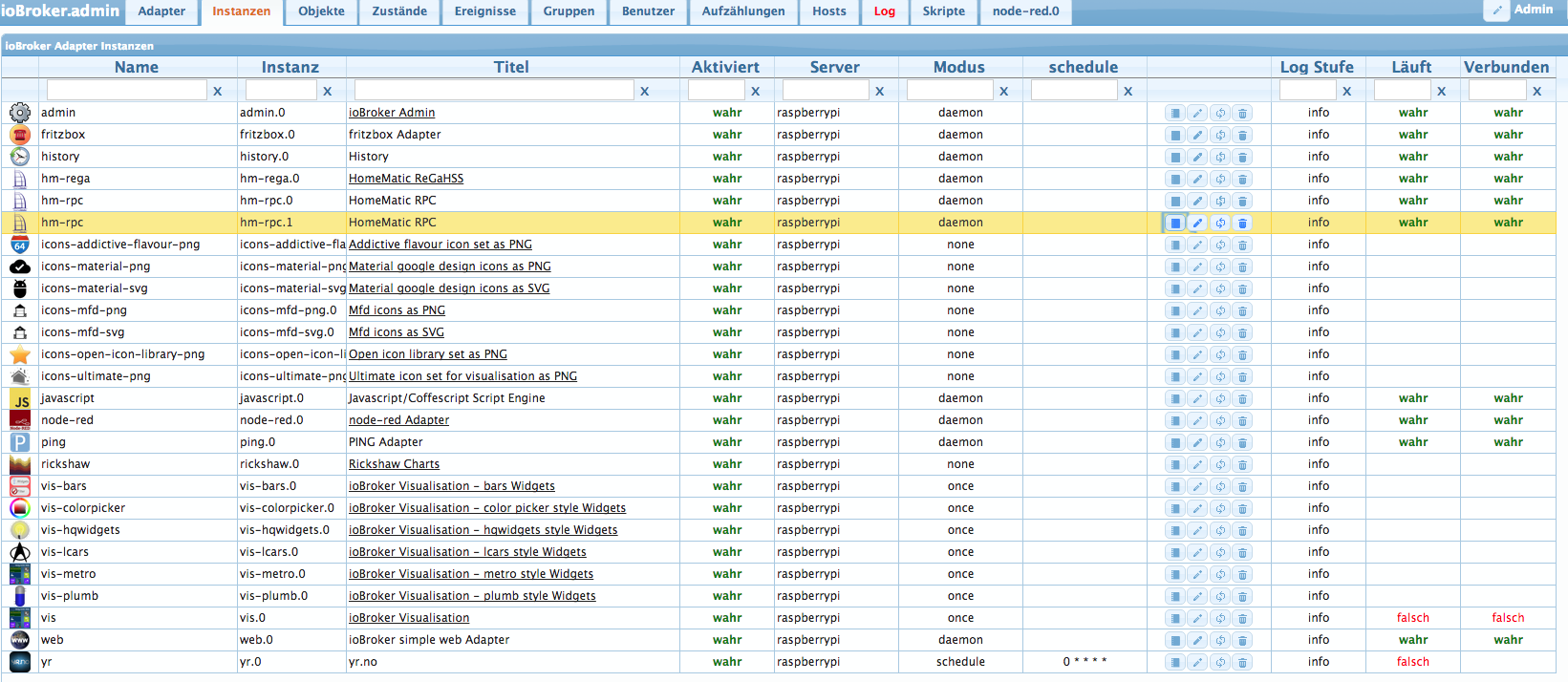
Task: Reload the hm-rega instance
Action: [1220, 179]
